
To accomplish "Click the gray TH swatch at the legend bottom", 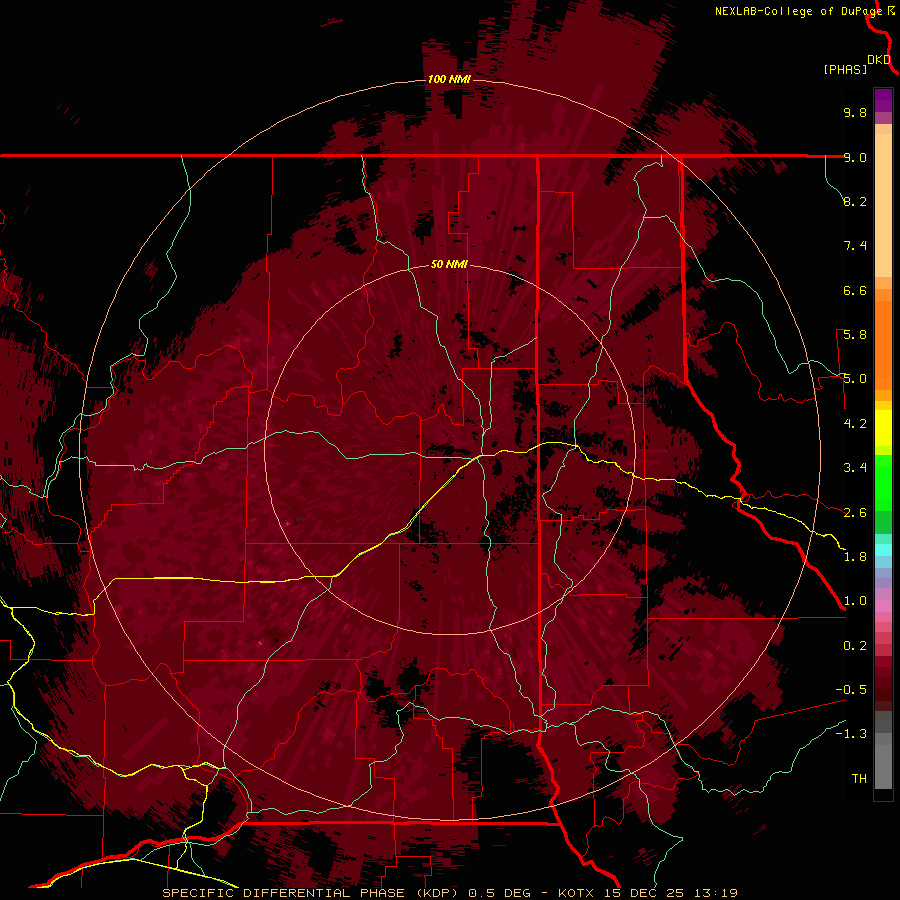I will [883, 767].
